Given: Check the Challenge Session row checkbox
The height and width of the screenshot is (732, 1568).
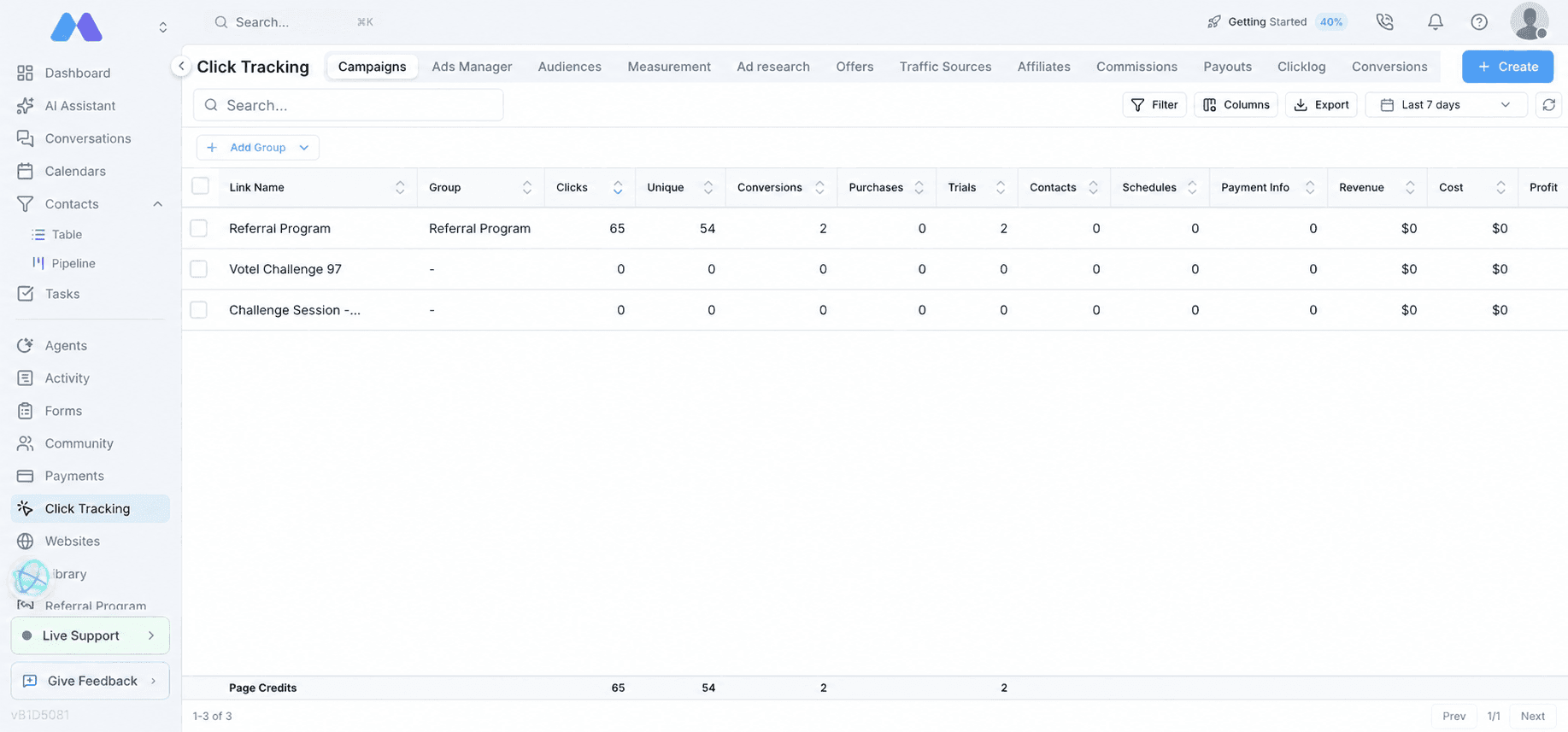Looking at the screenshot, I should click(199, 310).
